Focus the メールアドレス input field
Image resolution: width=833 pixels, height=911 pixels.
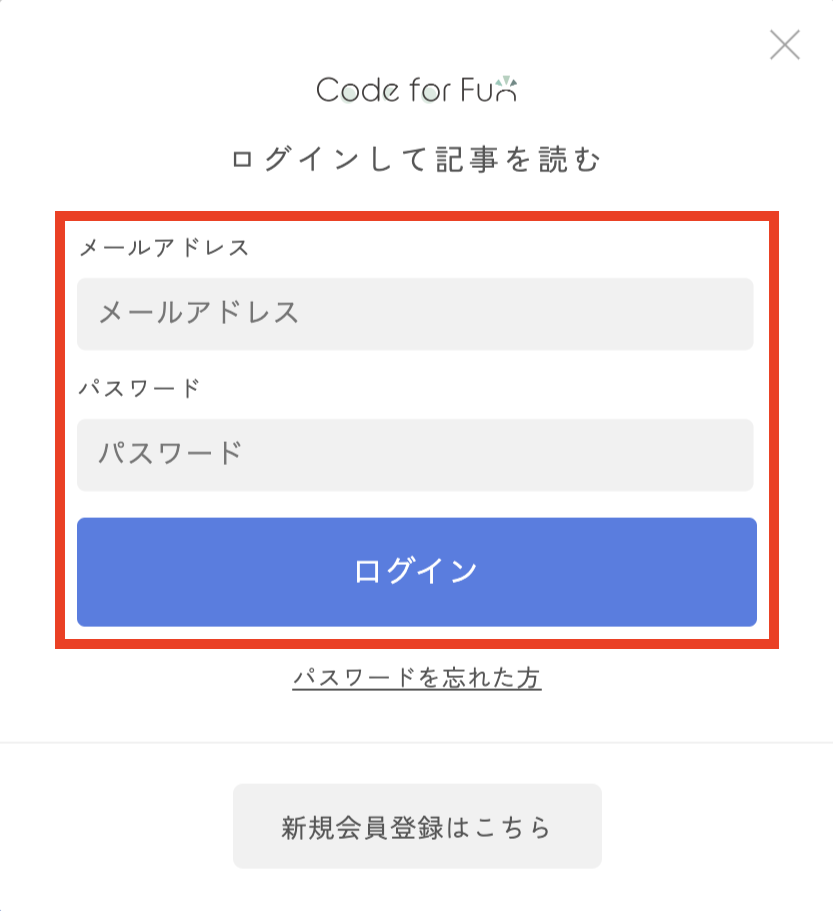pyautogui.click(x=415, y=314)
